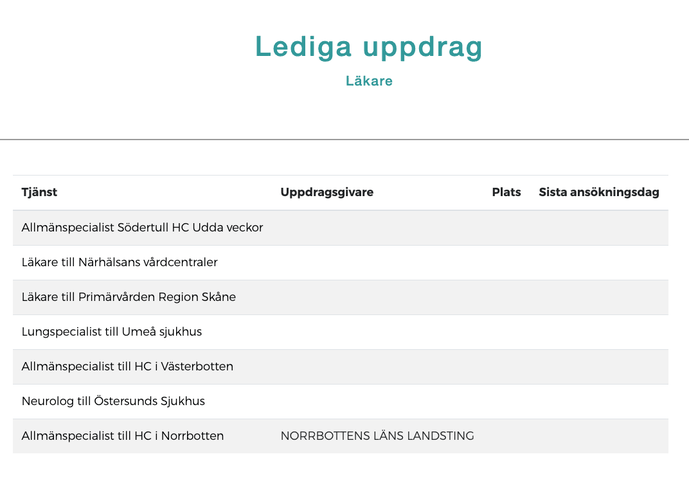Viewport: 689px width, 481px height.
Task: Click the Lediga uppdrag page heading
Action: pos(369,46)
